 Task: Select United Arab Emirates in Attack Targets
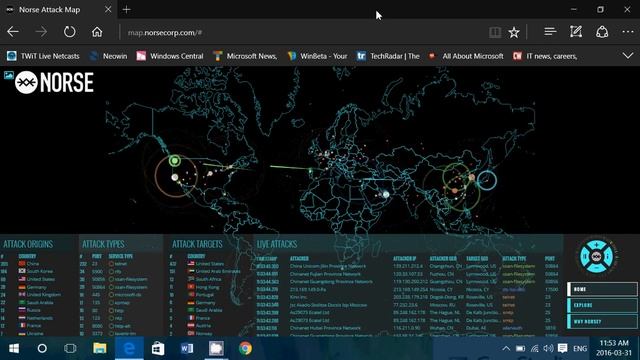[x=214, y=271]
